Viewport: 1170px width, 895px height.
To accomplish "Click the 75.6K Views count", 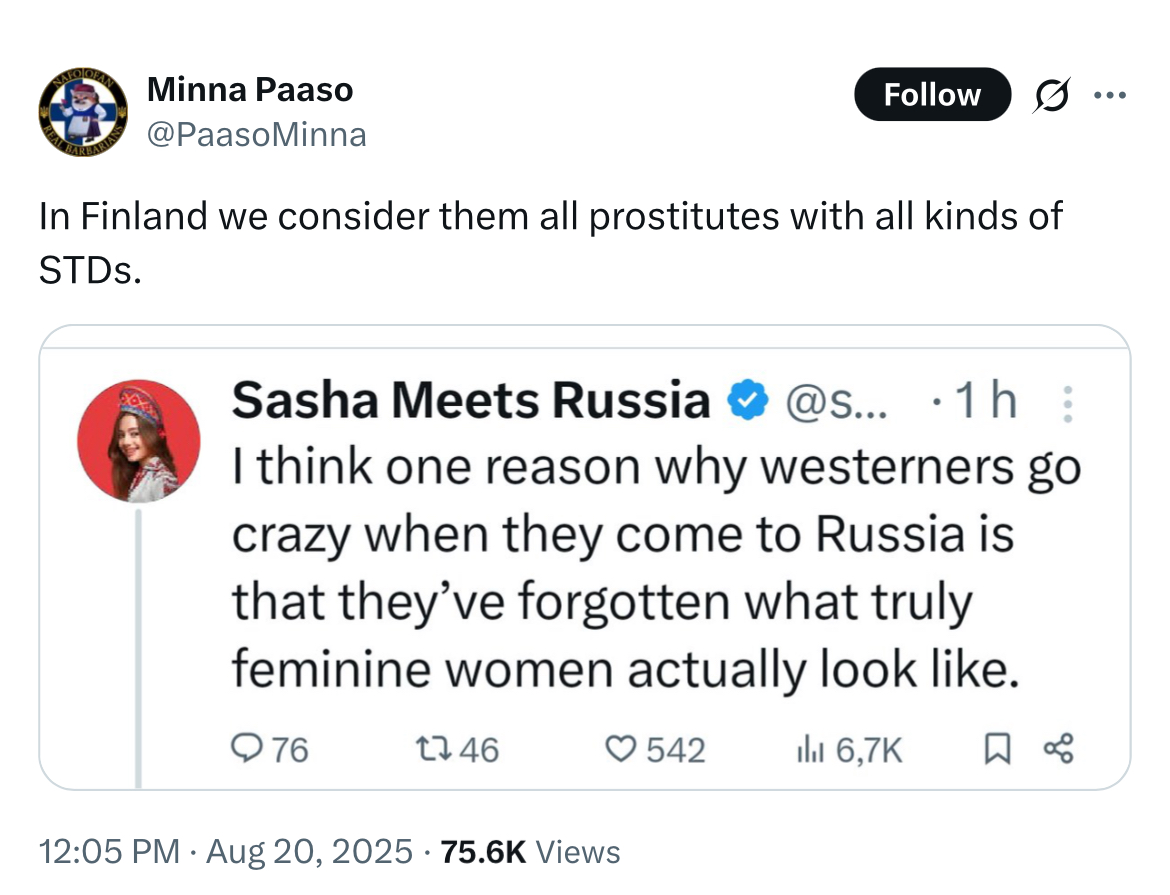I will (530, 852).
